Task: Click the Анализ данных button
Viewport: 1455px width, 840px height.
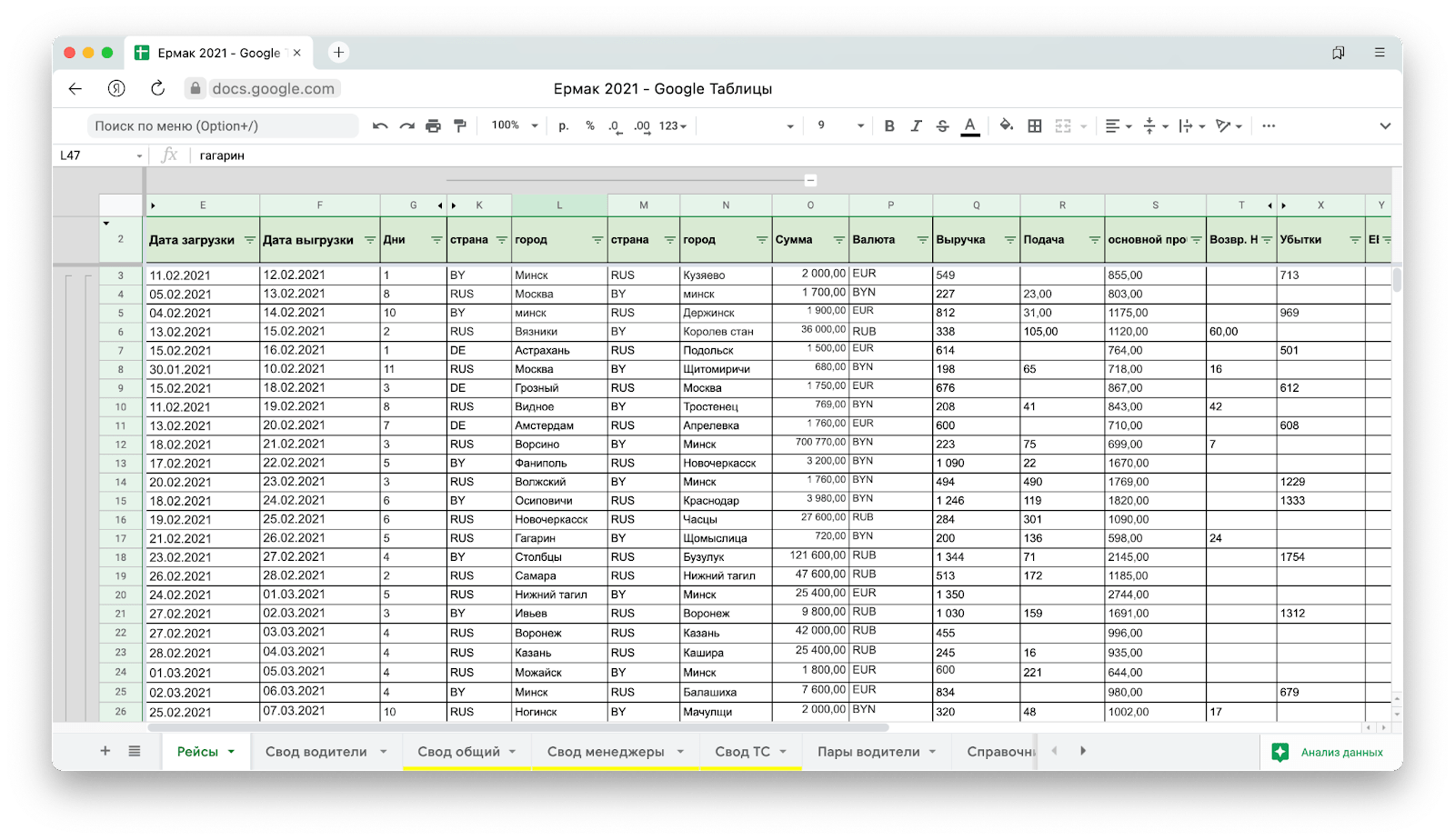Action: pos(1330,752)
